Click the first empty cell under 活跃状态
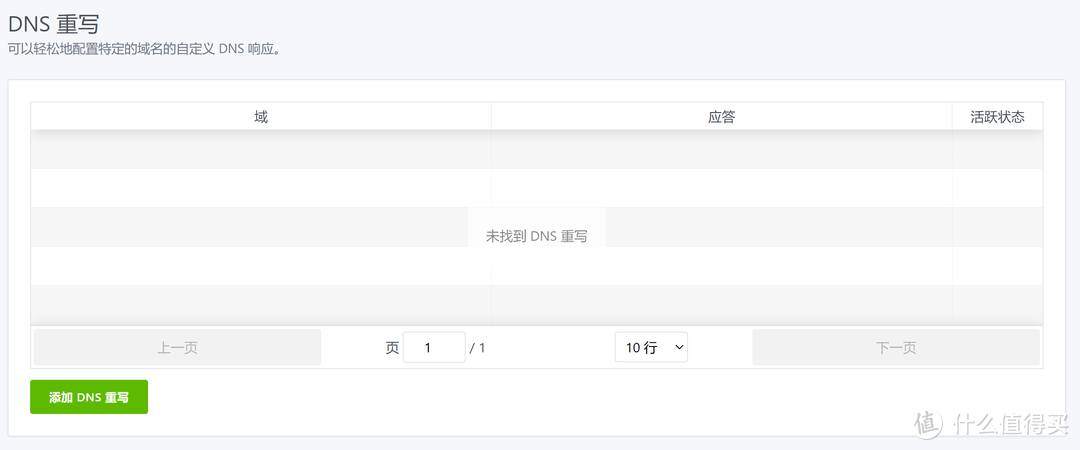 coord(997,149)
